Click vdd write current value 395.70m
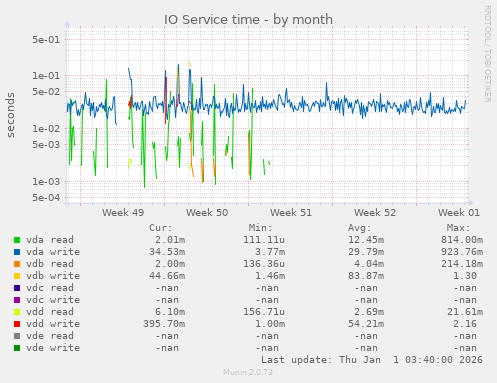497x383 pixels. click(x=164, y=324)
